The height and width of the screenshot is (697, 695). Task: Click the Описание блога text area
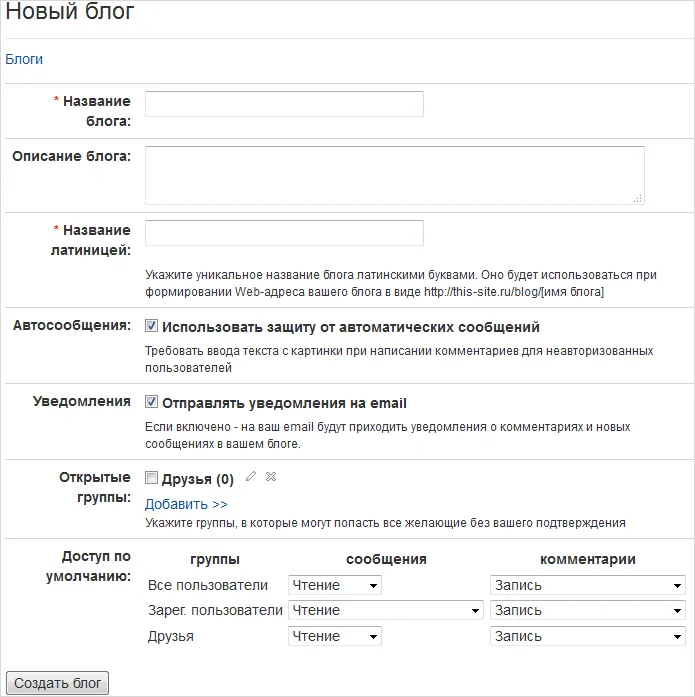coord(394,175)
